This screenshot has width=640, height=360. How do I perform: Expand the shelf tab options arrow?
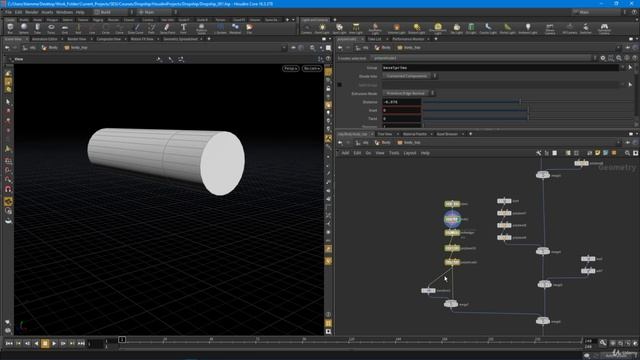click(x=293, y=20)
